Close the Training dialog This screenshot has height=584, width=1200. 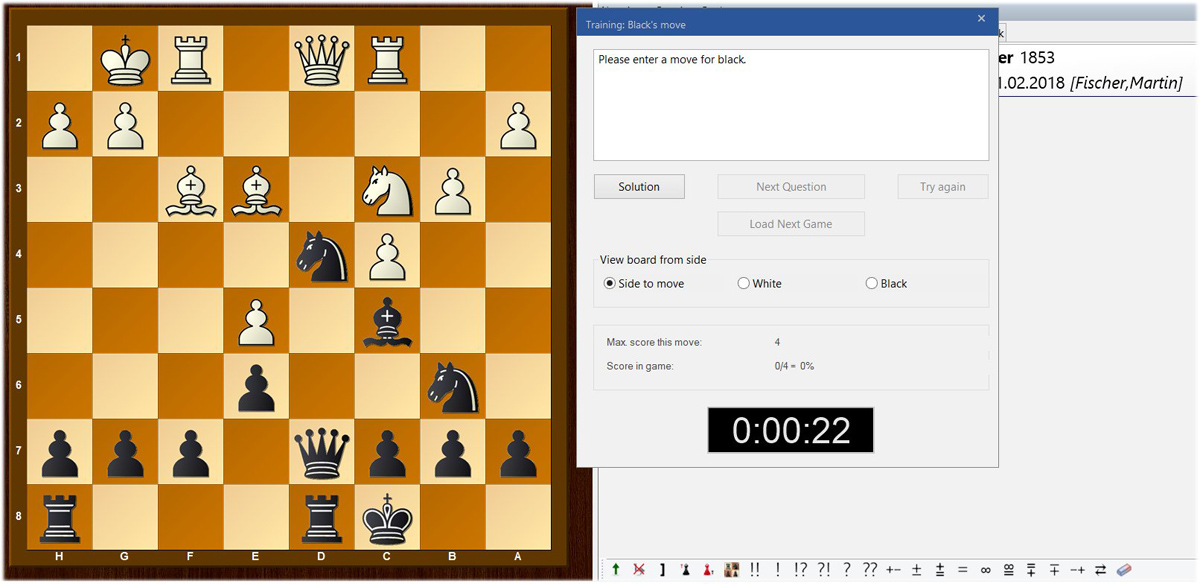[x=981, y=18]
